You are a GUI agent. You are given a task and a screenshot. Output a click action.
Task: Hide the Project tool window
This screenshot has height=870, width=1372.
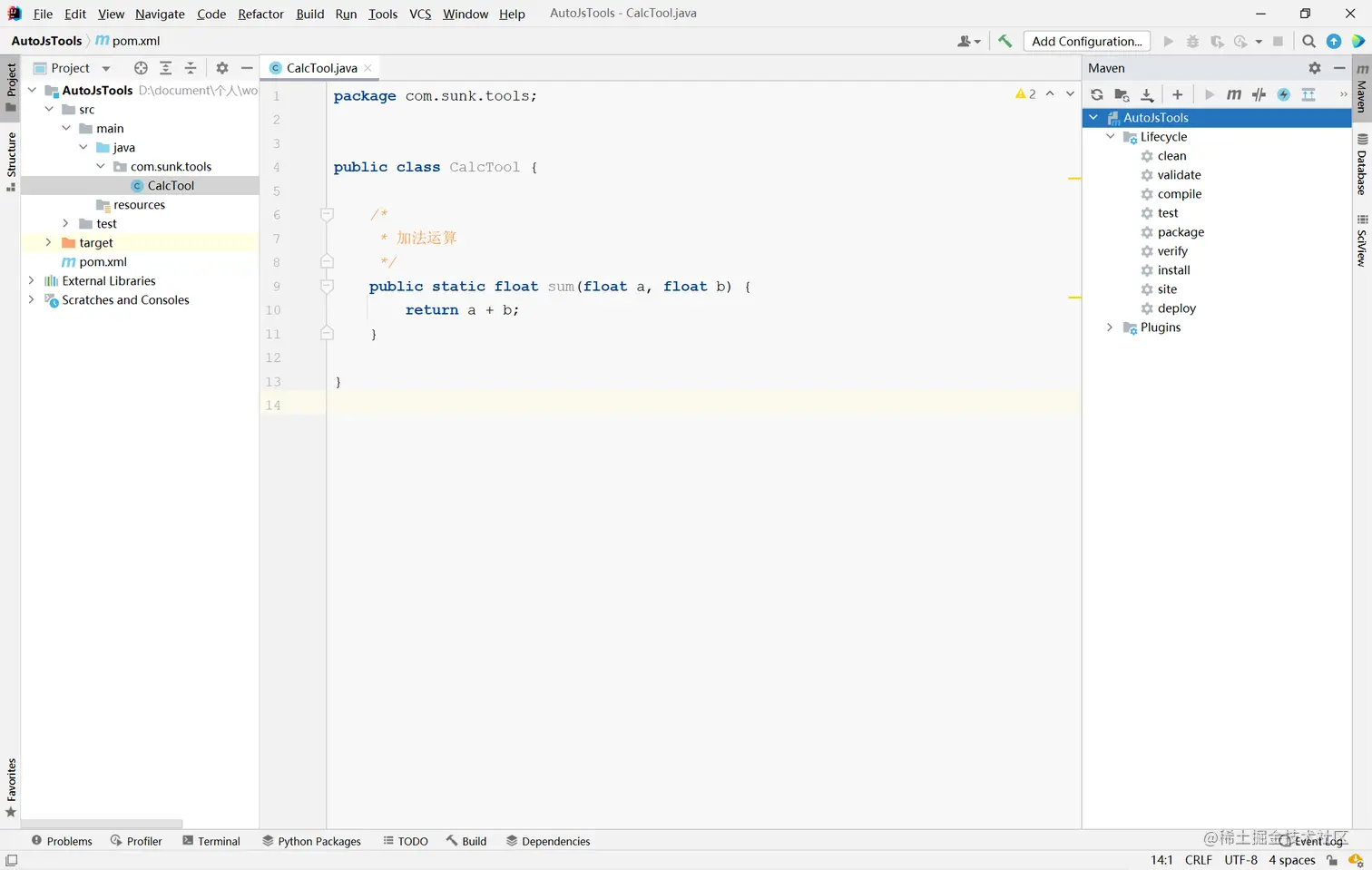247,68
